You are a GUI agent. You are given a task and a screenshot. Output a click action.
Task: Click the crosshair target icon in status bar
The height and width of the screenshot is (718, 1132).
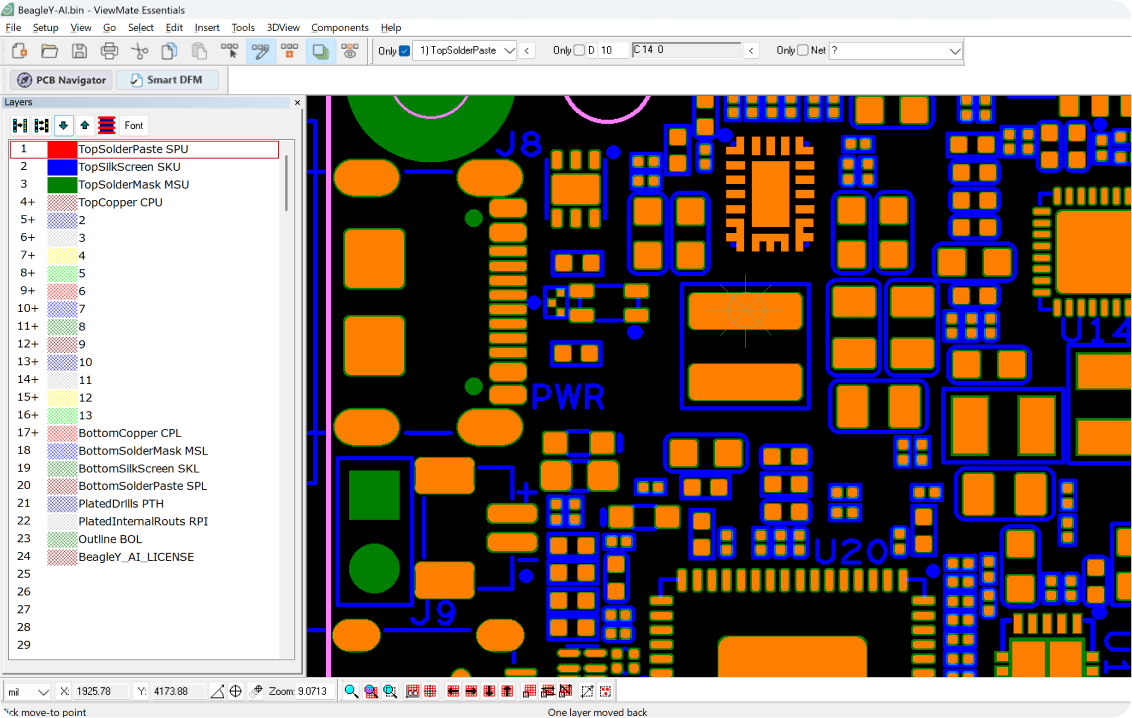[x=235, y=691]
